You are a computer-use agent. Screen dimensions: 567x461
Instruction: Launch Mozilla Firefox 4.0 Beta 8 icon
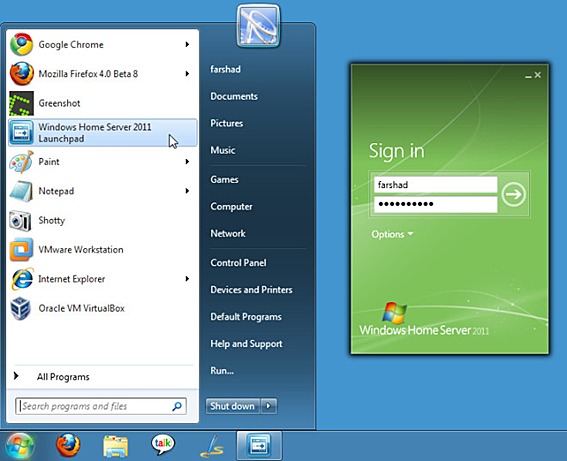coord(22,74)
